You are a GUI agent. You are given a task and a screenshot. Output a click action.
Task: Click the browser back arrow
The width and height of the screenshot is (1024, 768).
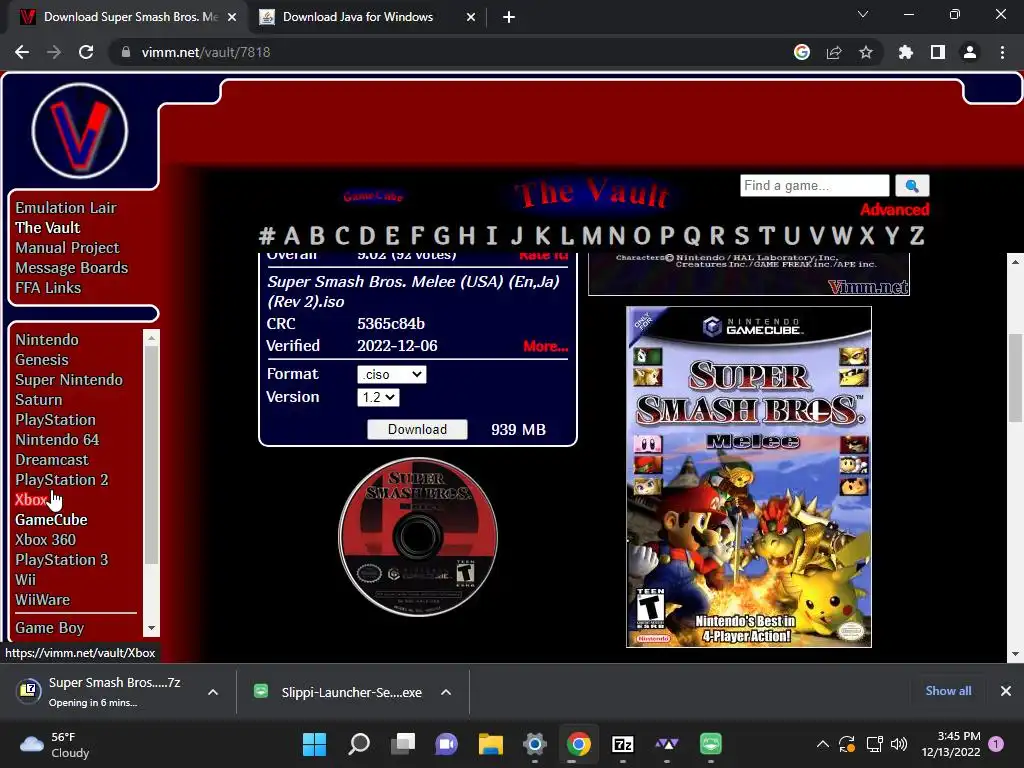22,52
